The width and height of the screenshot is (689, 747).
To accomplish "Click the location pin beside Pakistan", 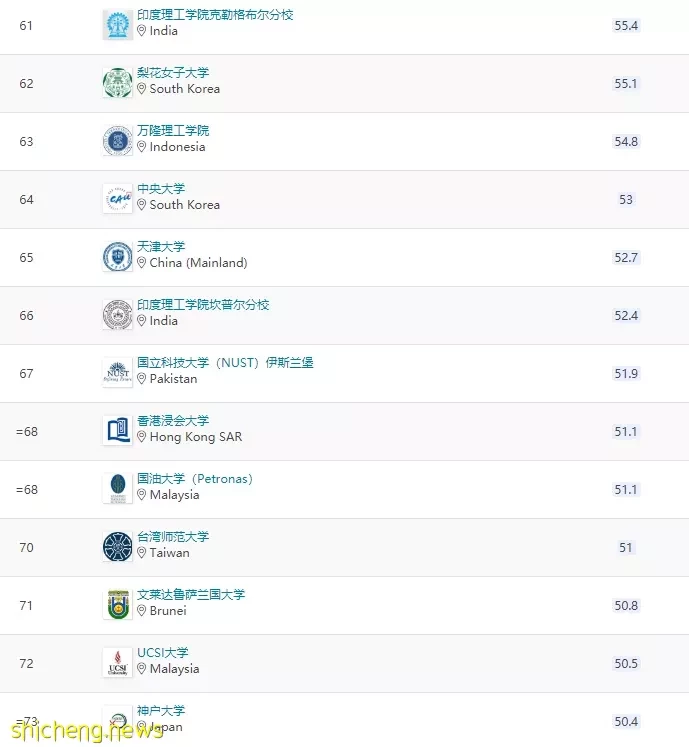I will 142,379.
